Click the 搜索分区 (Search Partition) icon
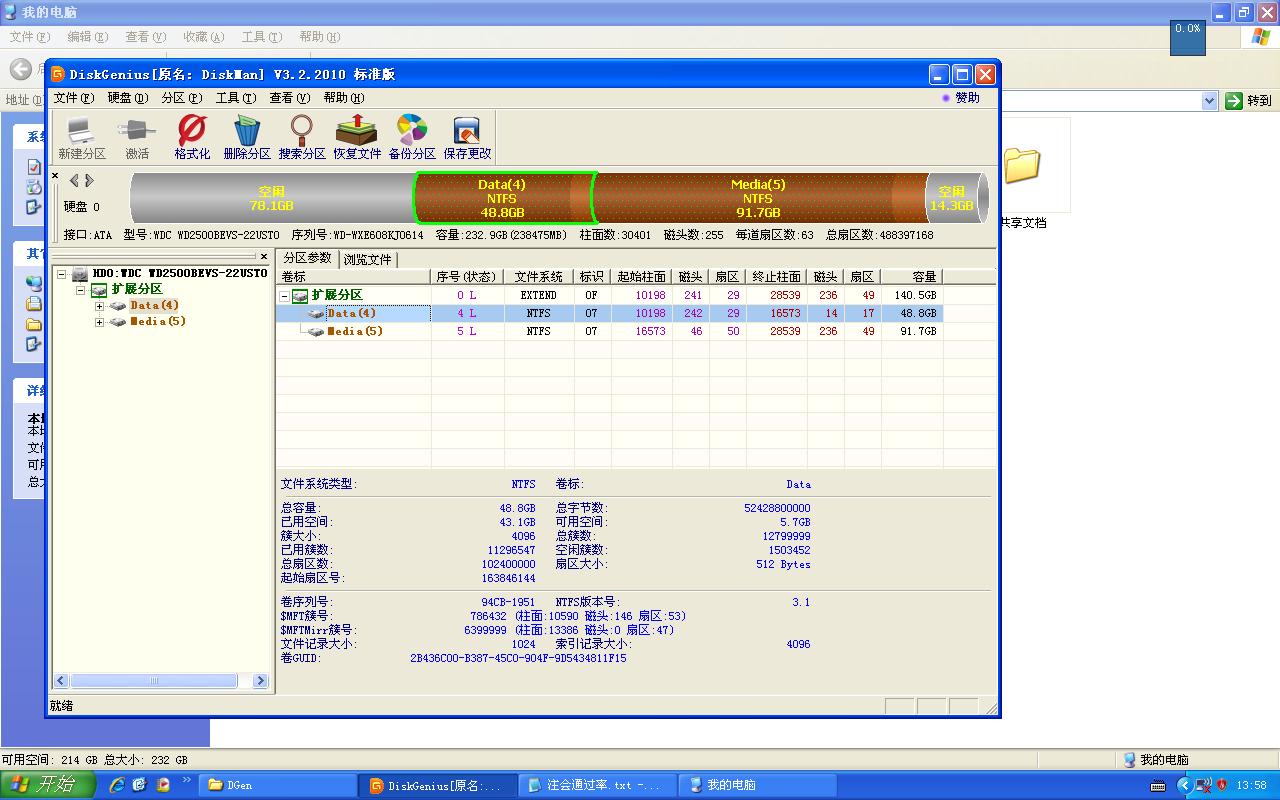 click(x=302, y=137)
